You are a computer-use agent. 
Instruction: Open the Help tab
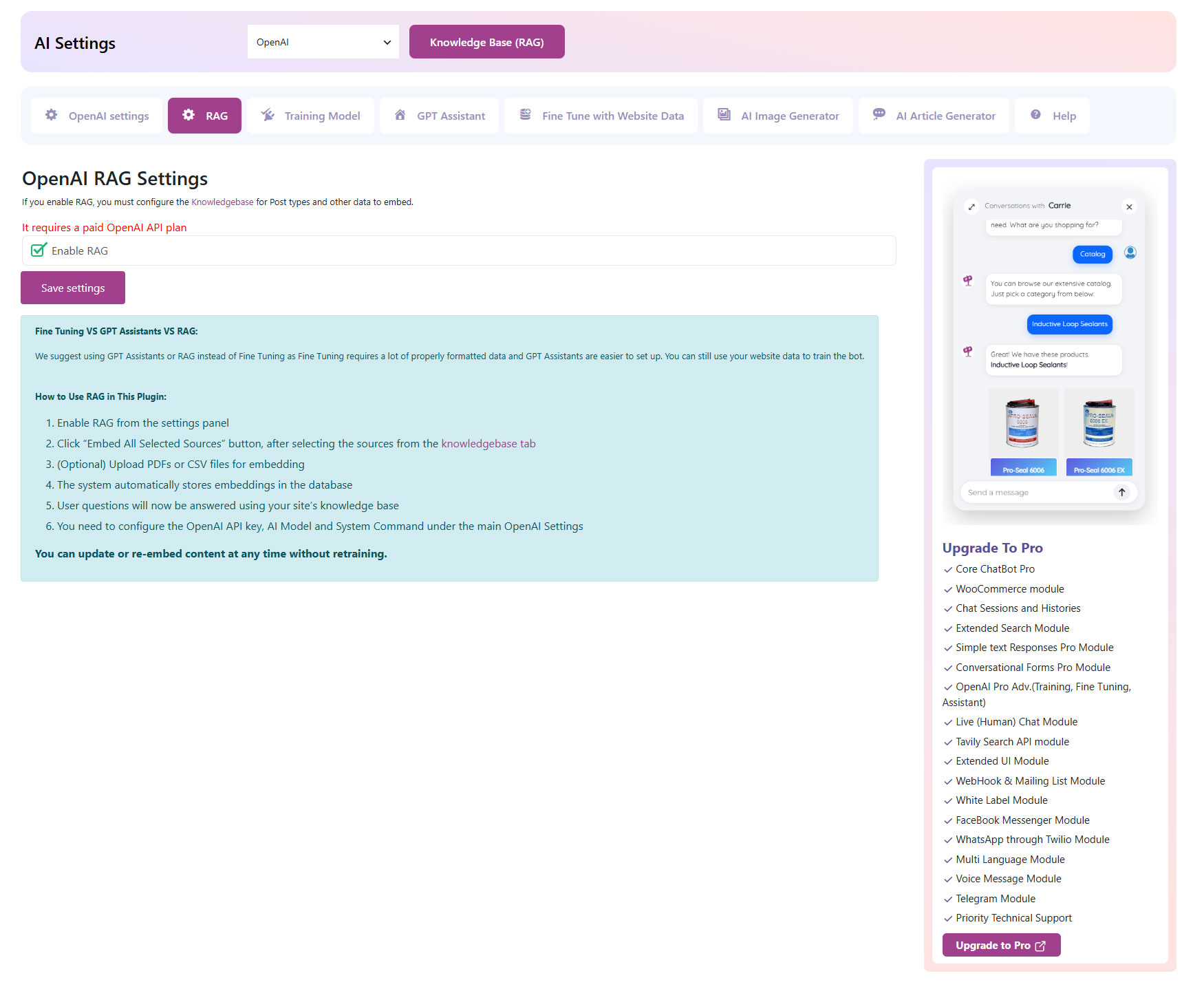1052,116
